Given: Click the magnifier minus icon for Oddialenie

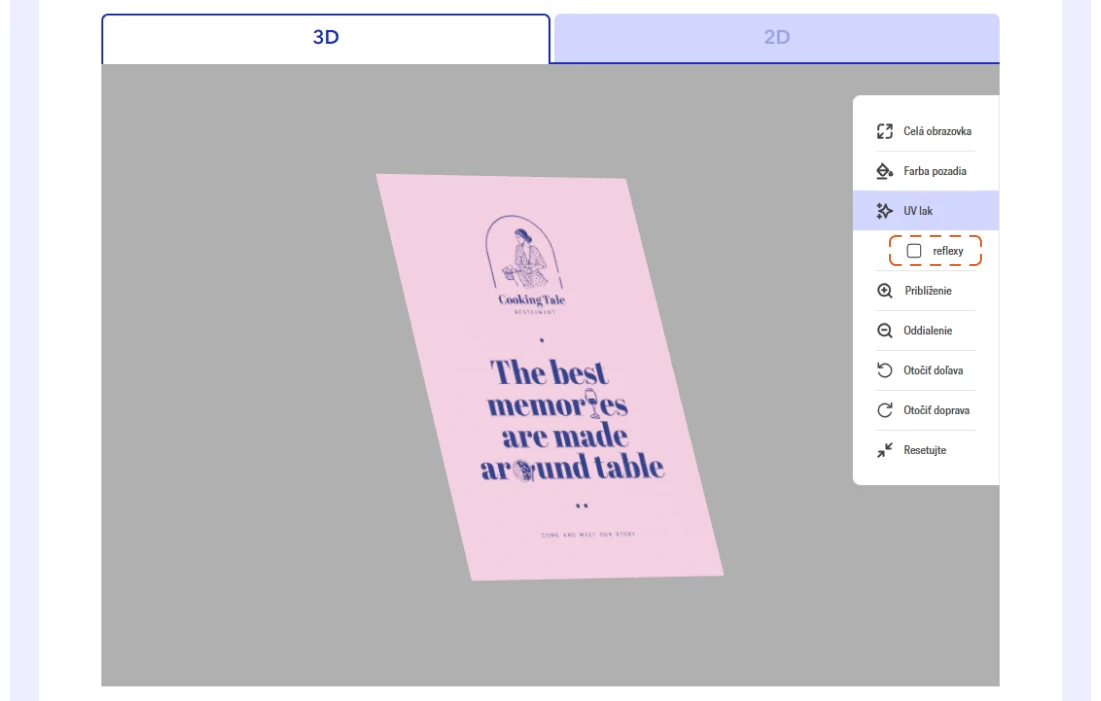Looking at the screenshot, I should (x=884, y=331).
